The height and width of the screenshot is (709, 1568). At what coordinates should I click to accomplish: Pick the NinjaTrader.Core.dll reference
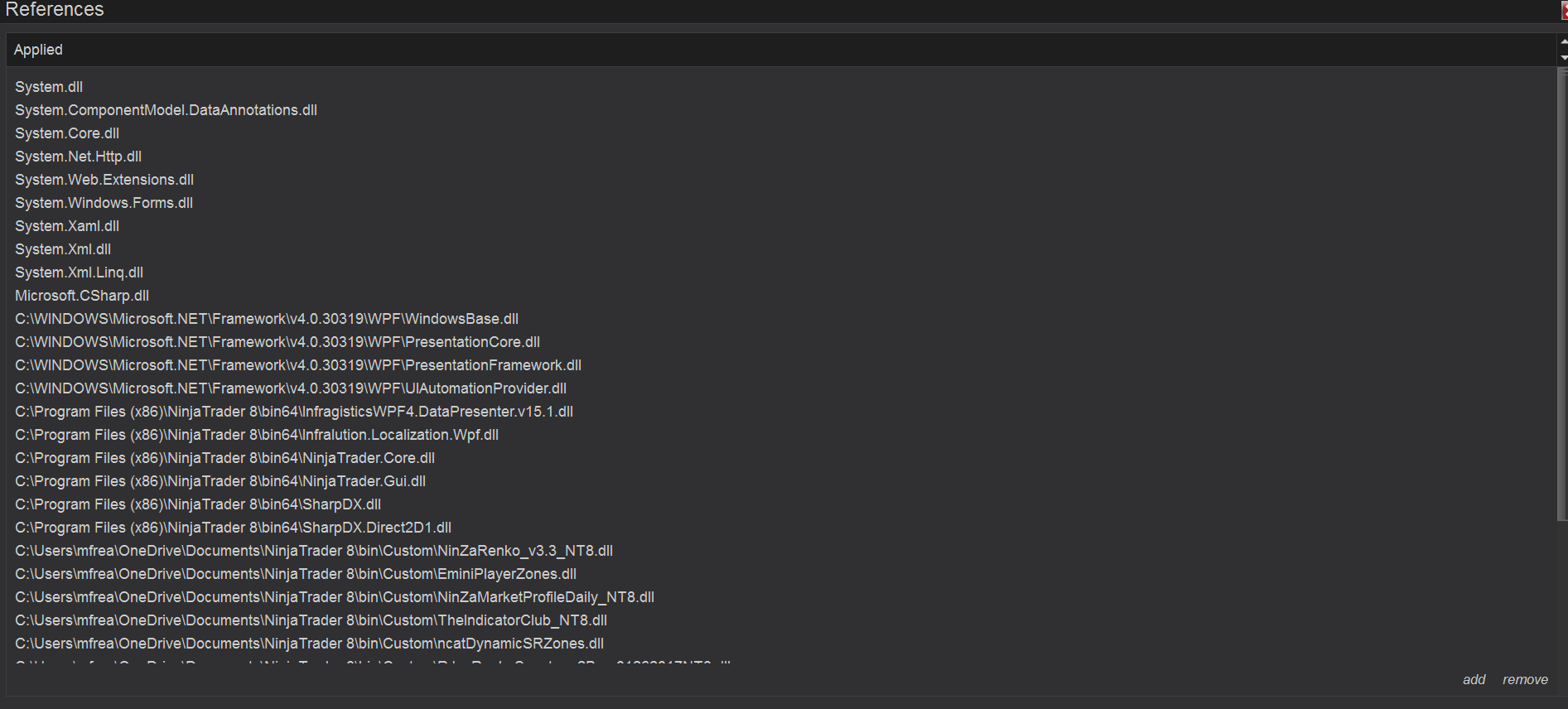[x=224, y=458]
